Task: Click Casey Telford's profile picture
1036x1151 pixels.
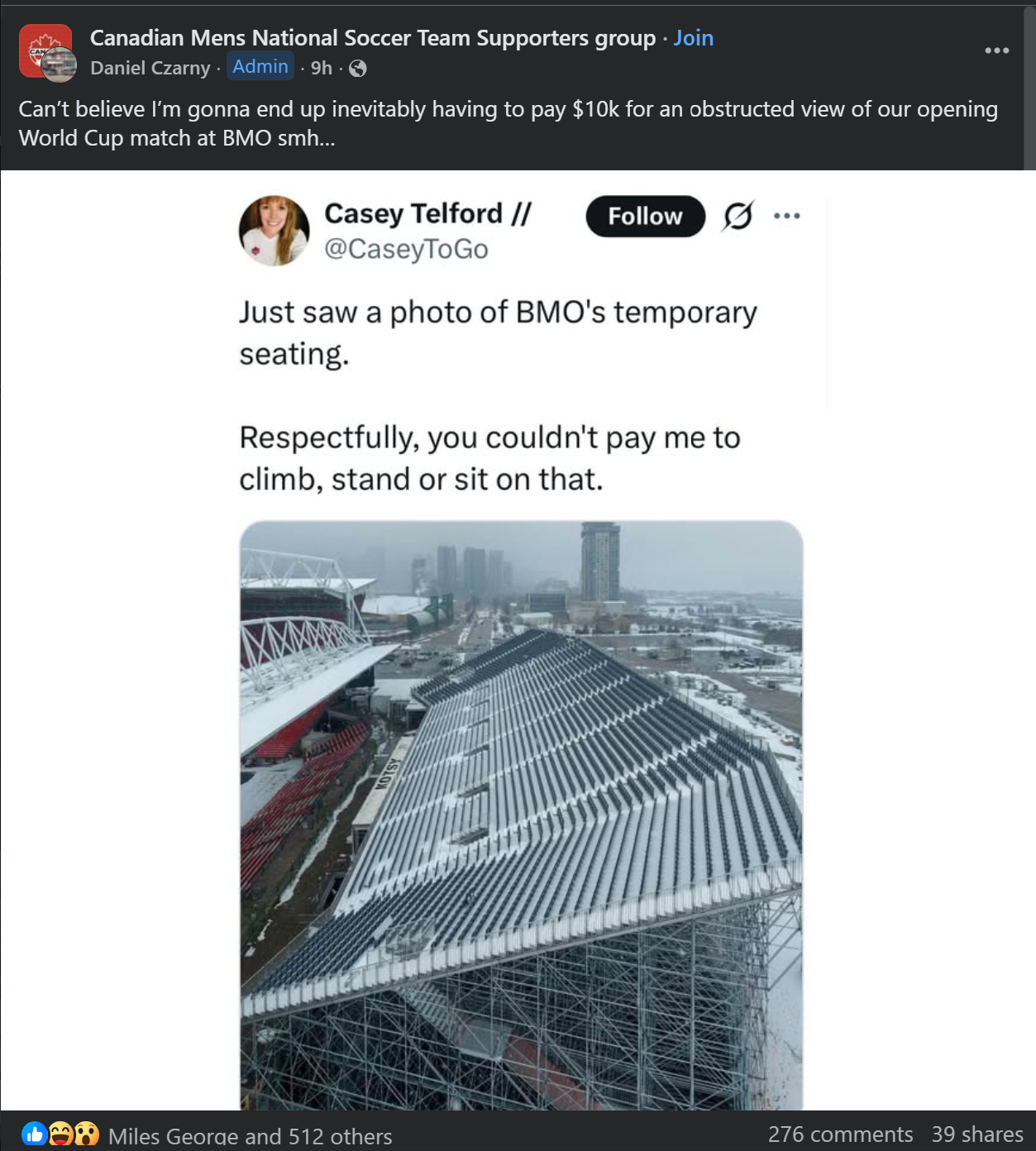Action: click(x=274, y=231)
